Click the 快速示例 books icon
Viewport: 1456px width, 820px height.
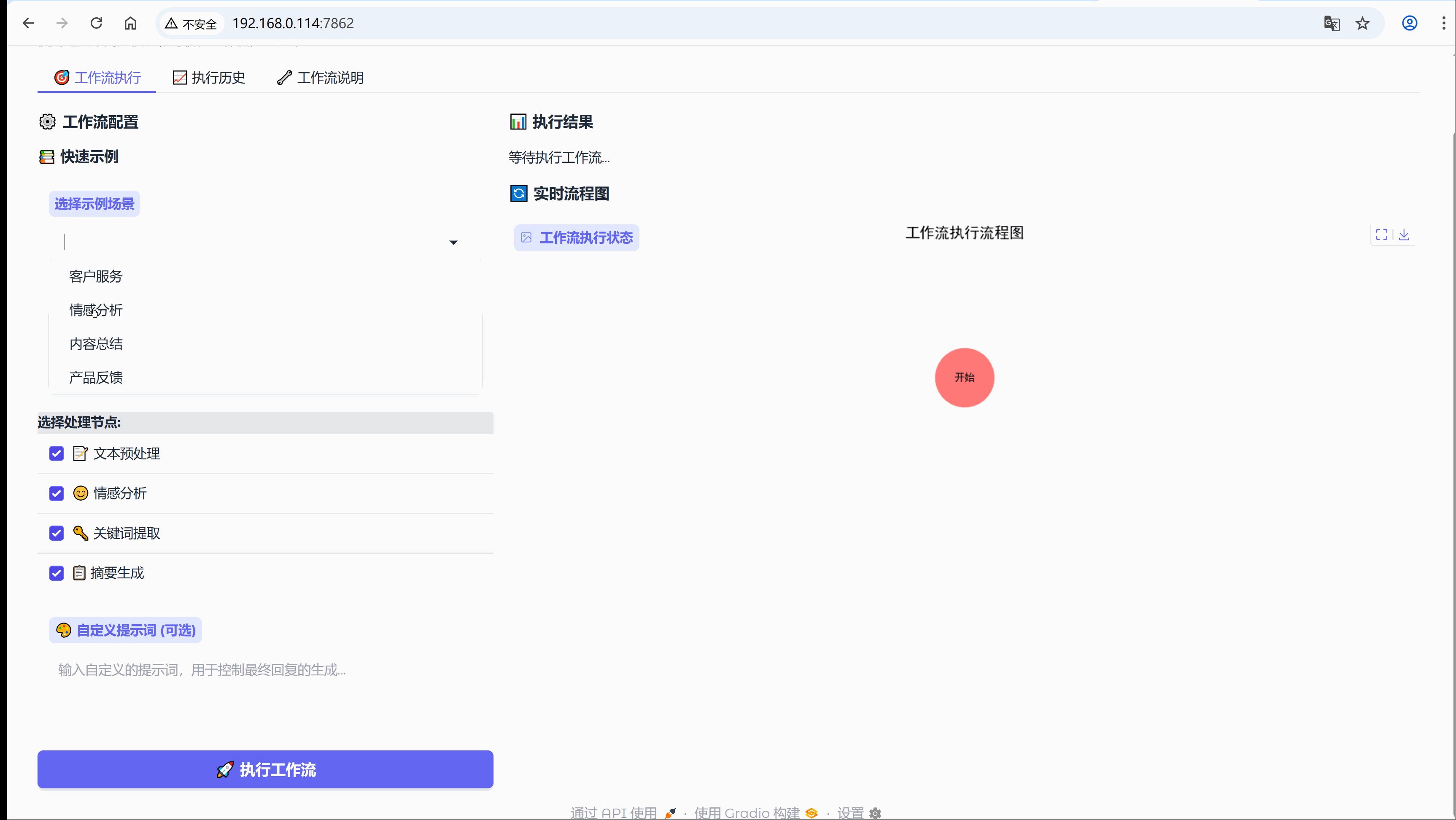[46, 157]
